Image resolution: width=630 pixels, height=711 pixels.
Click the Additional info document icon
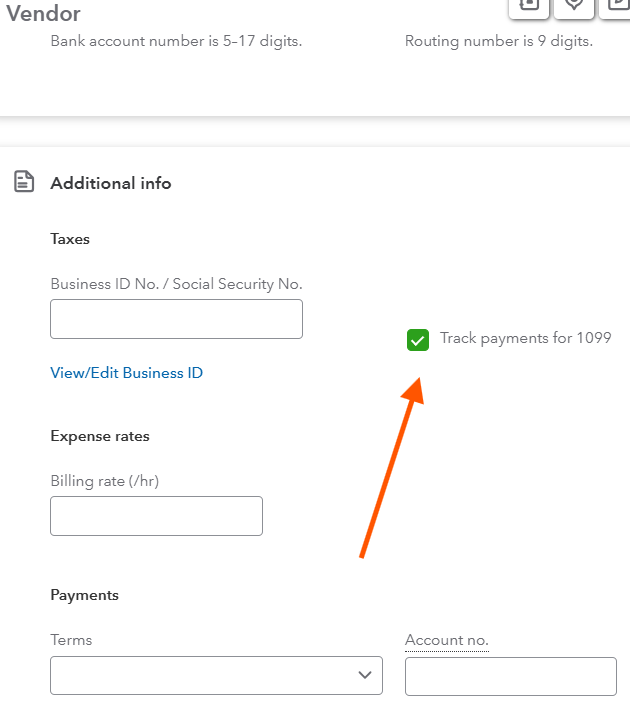[x=22, y=182]
